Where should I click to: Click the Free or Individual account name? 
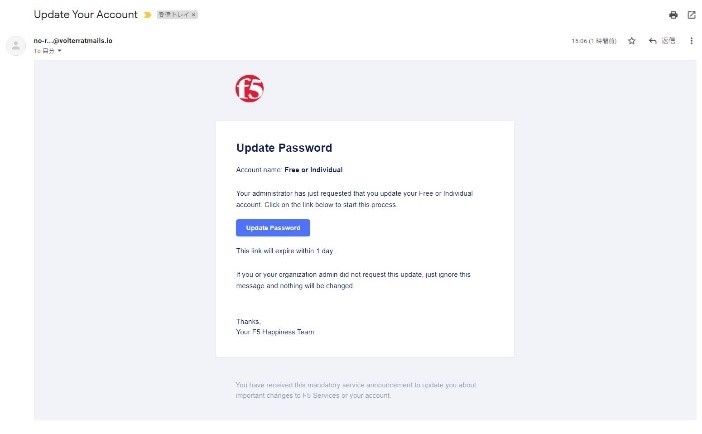tap(313, 170)
